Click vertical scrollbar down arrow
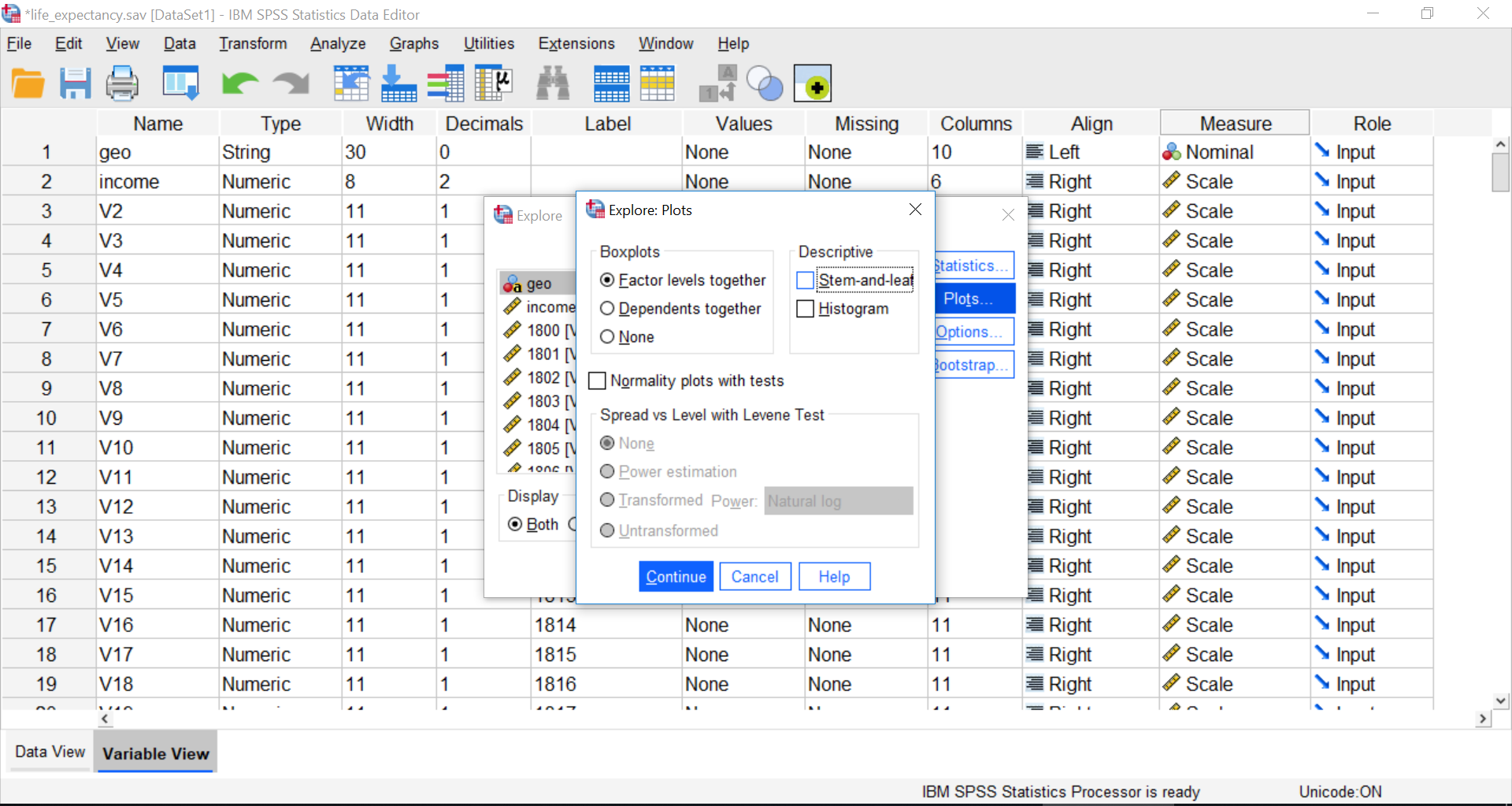 tap(1501, 700)
